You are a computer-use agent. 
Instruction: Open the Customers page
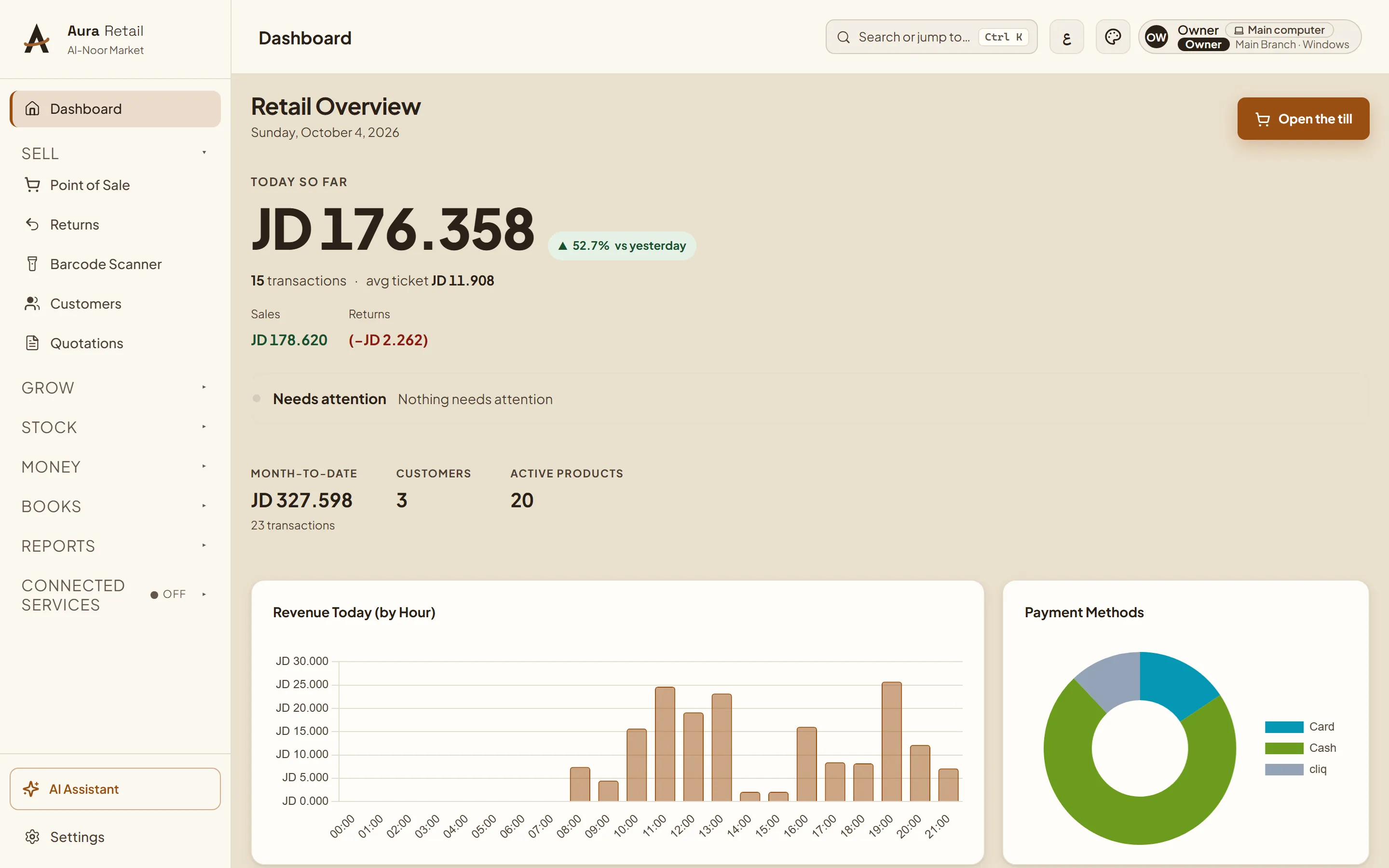[115, 304]
